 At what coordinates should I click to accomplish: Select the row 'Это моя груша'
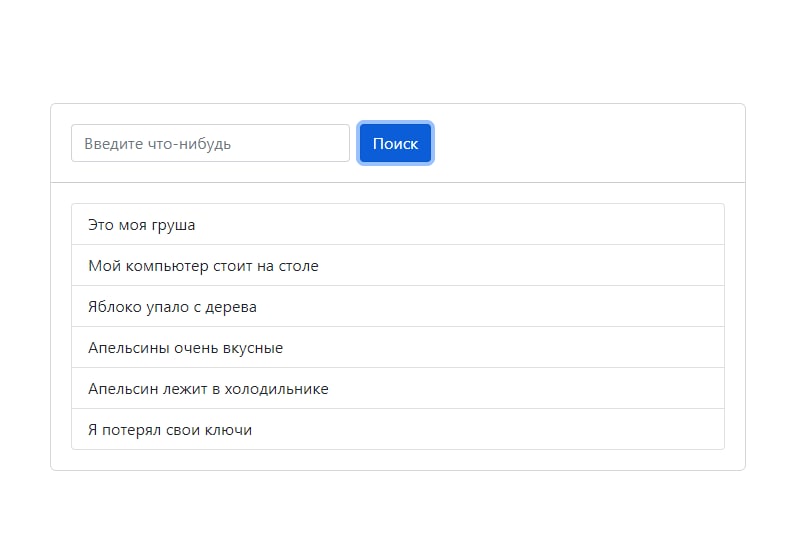398,224
